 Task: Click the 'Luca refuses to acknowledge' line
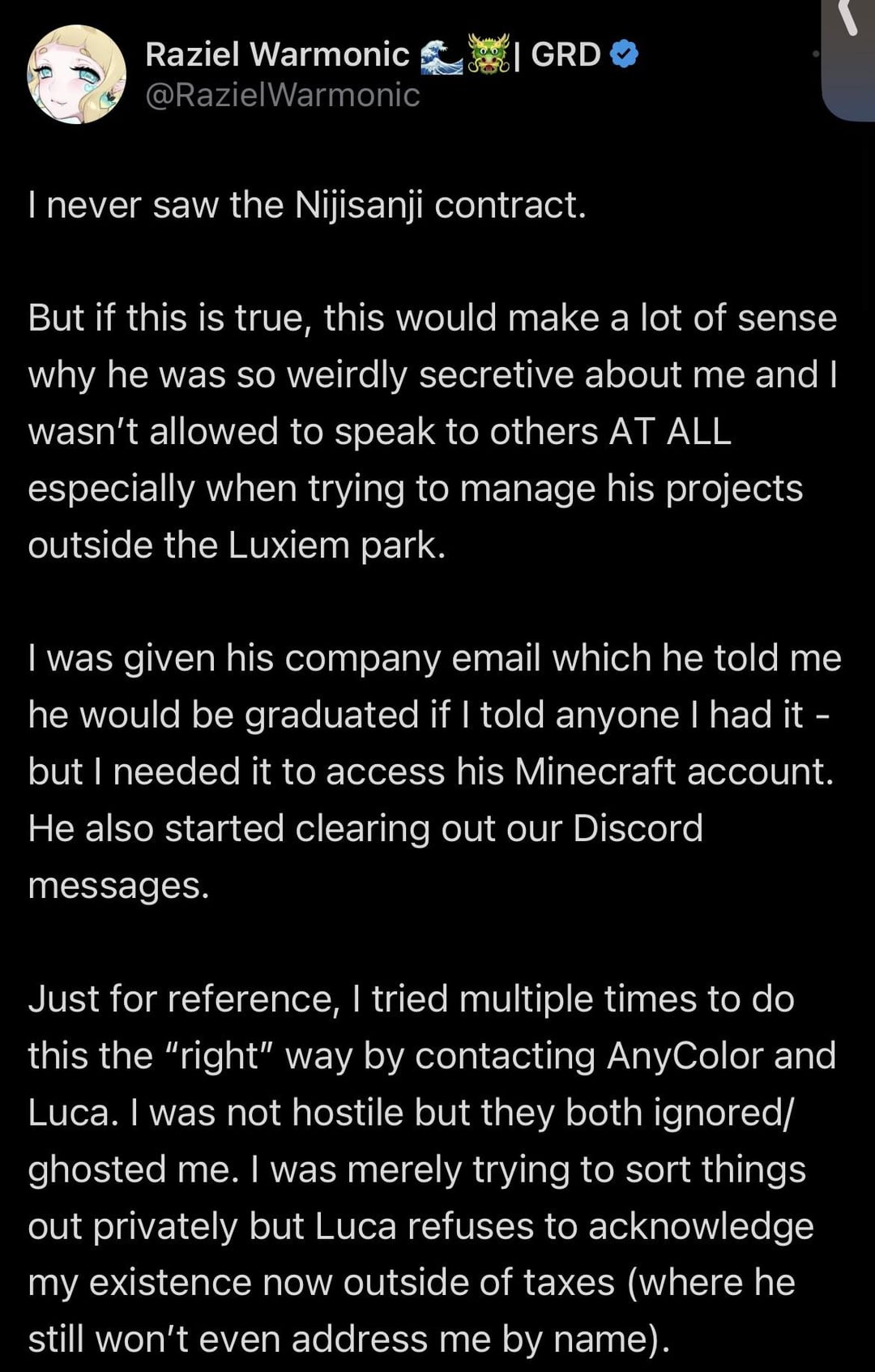click(x=420, y=1225)
